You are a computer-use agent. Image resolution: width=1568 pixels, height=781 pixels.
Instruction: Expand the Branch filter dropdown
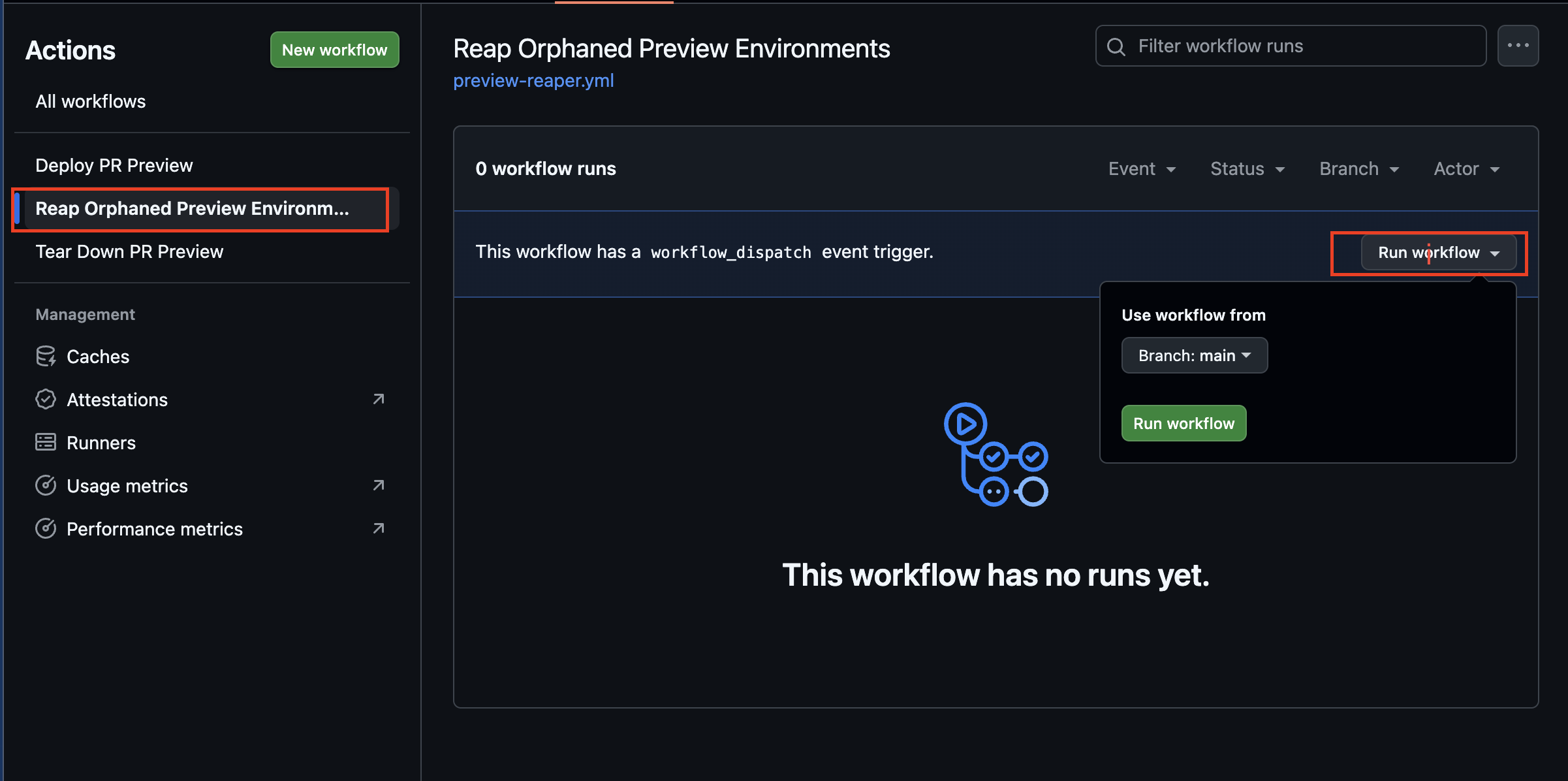[x=1359, y=169]
